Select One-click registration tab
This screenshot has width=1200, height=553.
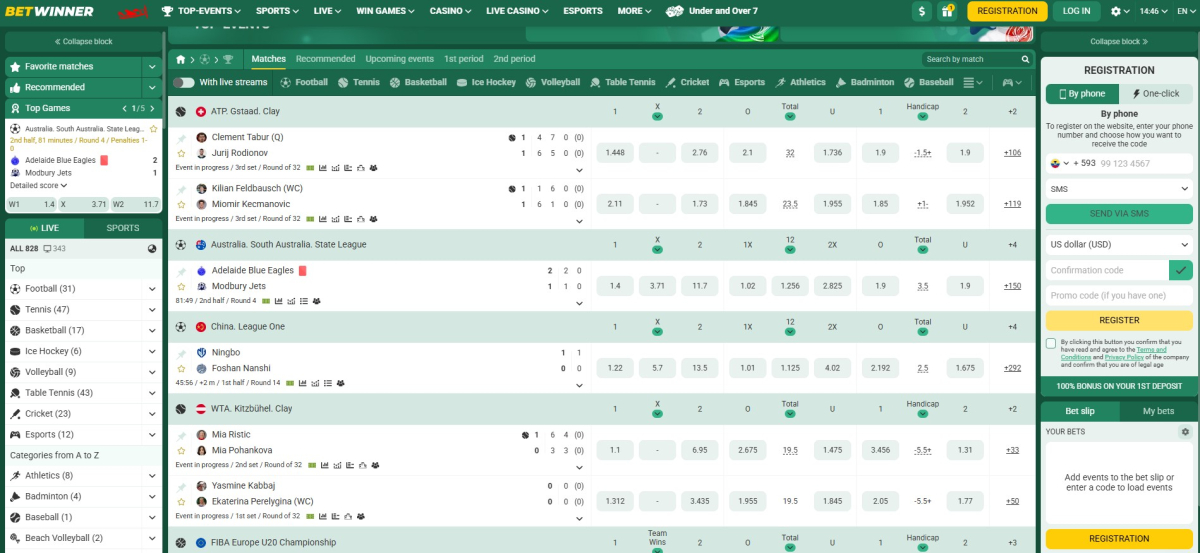(1156, 94)
